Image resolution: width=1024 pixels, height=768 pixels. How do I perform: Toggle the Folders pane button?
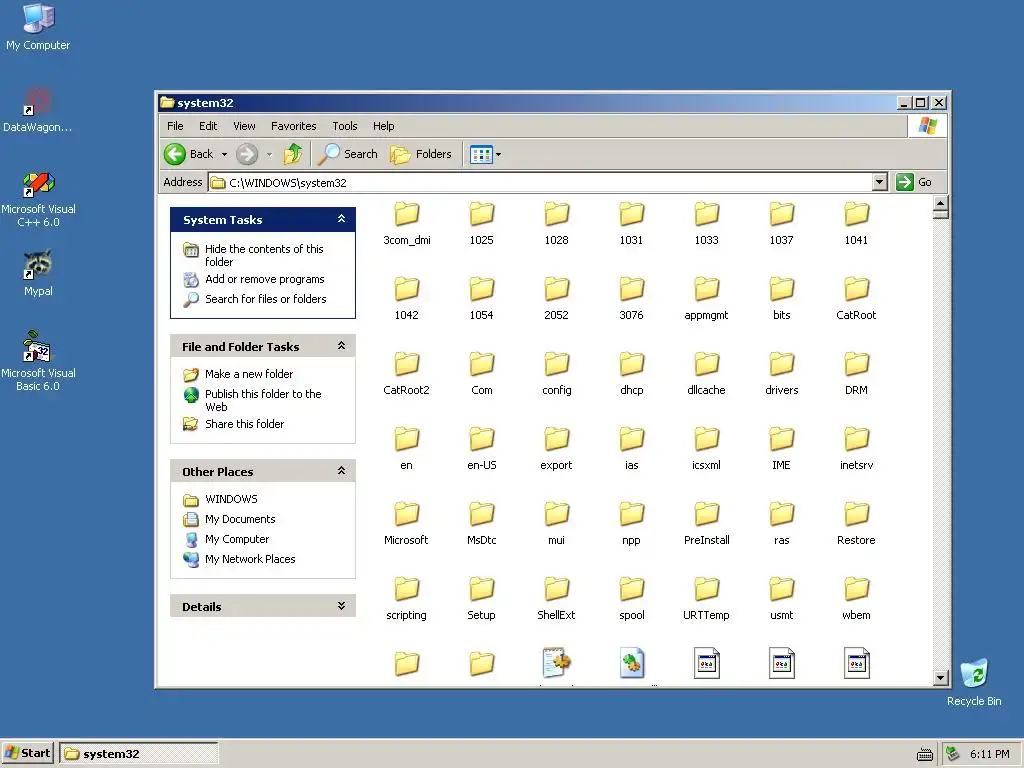point(421,154)
